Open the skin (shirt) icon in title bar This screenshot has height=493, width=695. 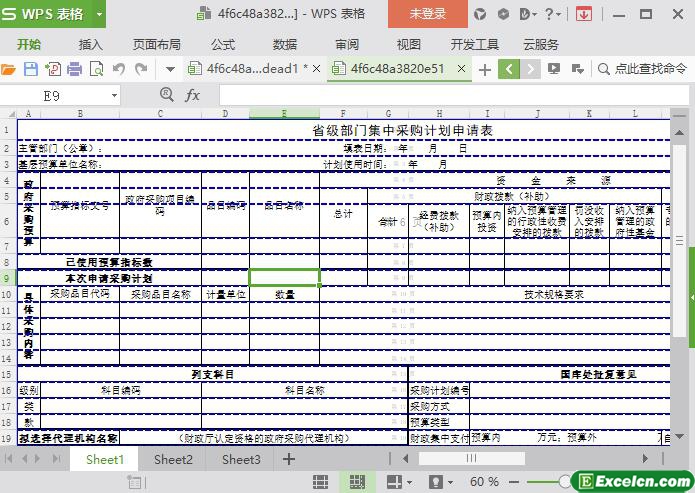[480, 14]
